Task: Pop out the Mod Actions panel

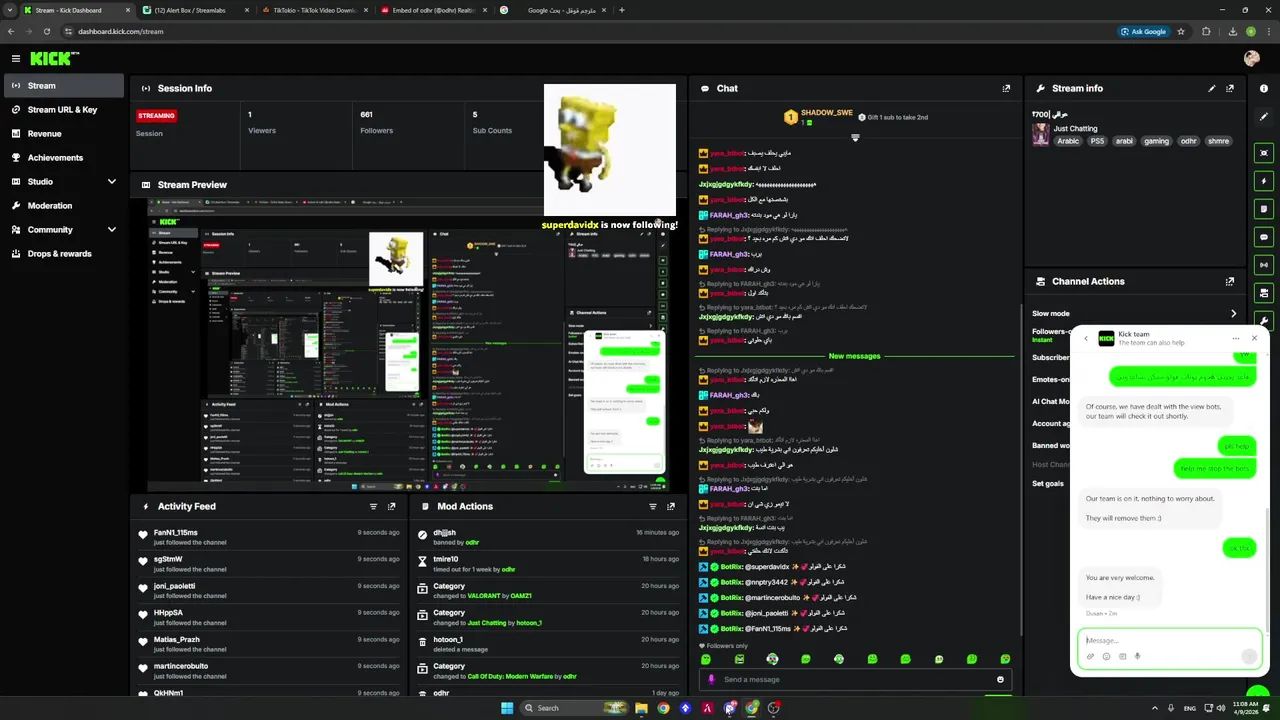Action: pos(670,507)
